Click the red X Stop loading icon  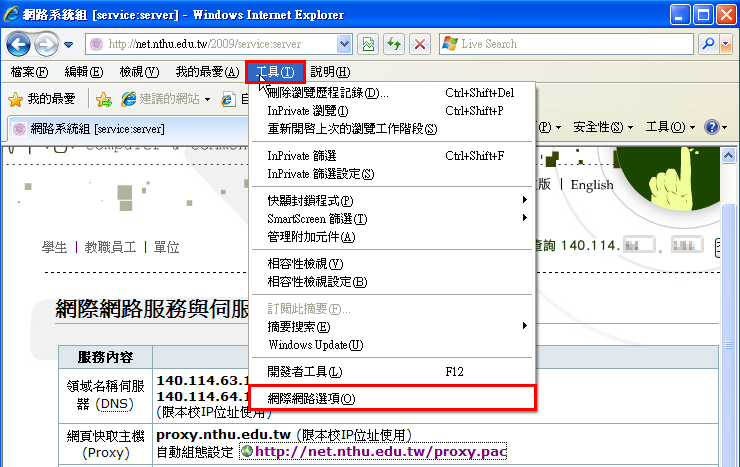420,44
